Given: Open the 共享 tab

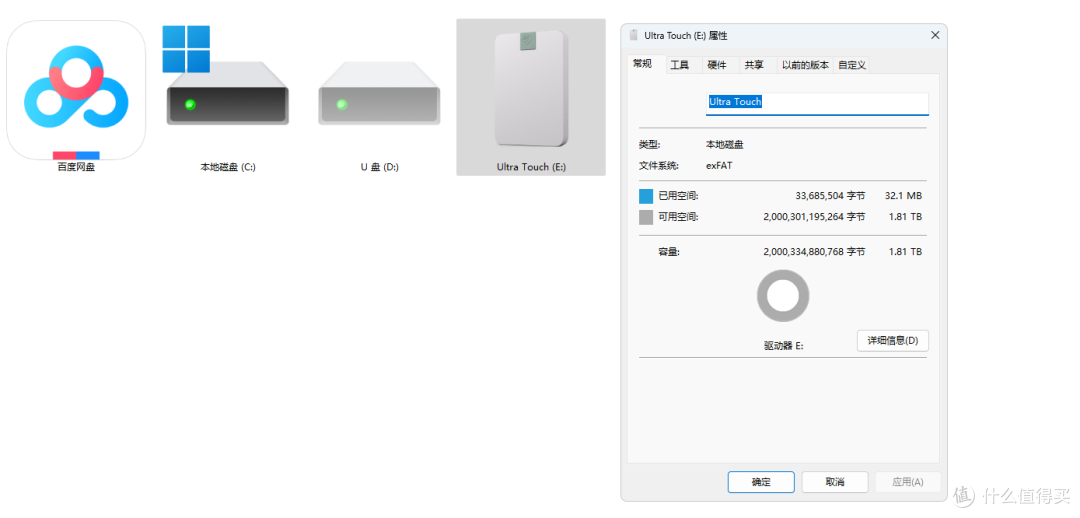Looking at the screenshot, I should (754, 65).
